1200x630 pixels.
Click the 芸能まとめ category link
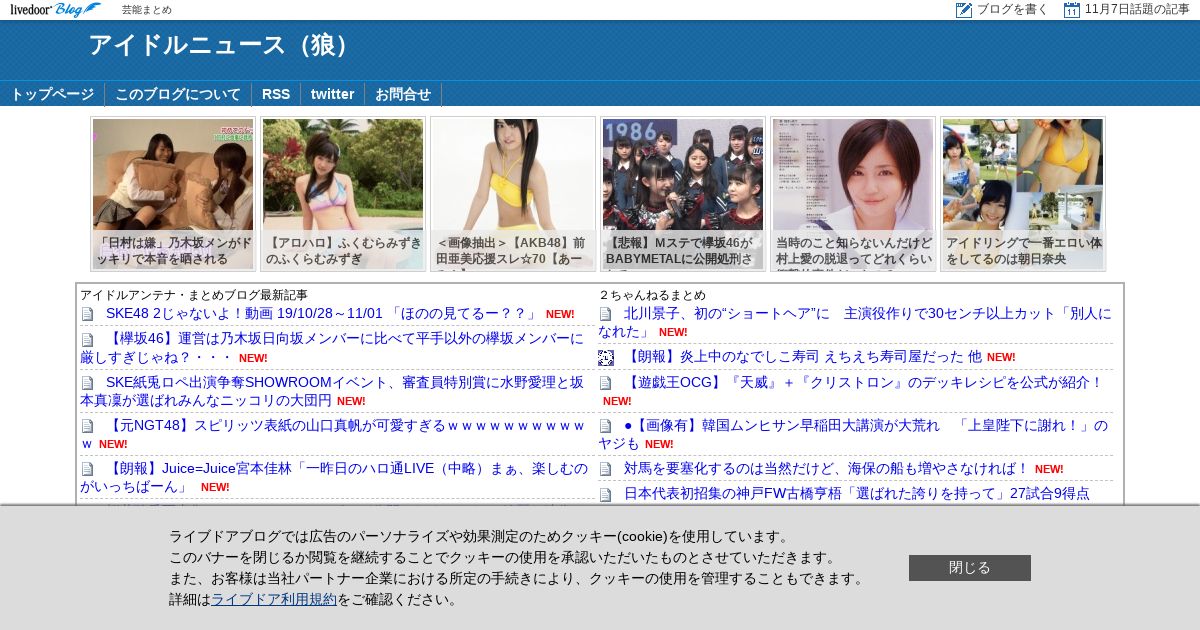pos(147,10)
